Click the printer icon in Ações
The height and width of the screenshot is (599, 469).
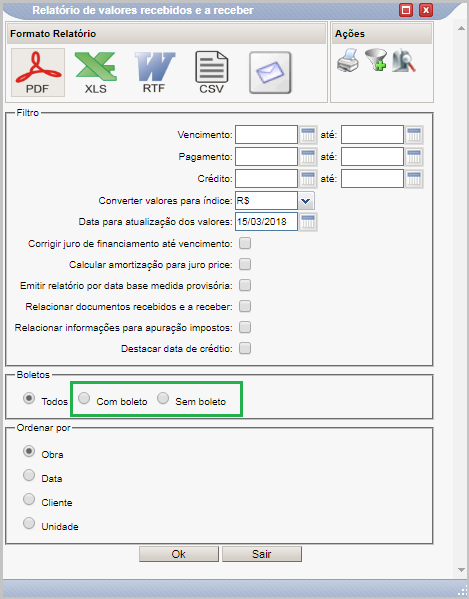click(348, 60)
